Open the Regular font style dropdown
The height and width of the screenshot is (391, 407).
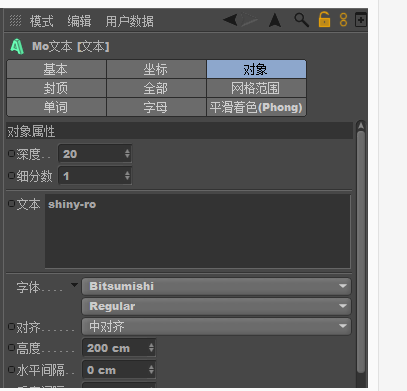[x=216, y=306]
